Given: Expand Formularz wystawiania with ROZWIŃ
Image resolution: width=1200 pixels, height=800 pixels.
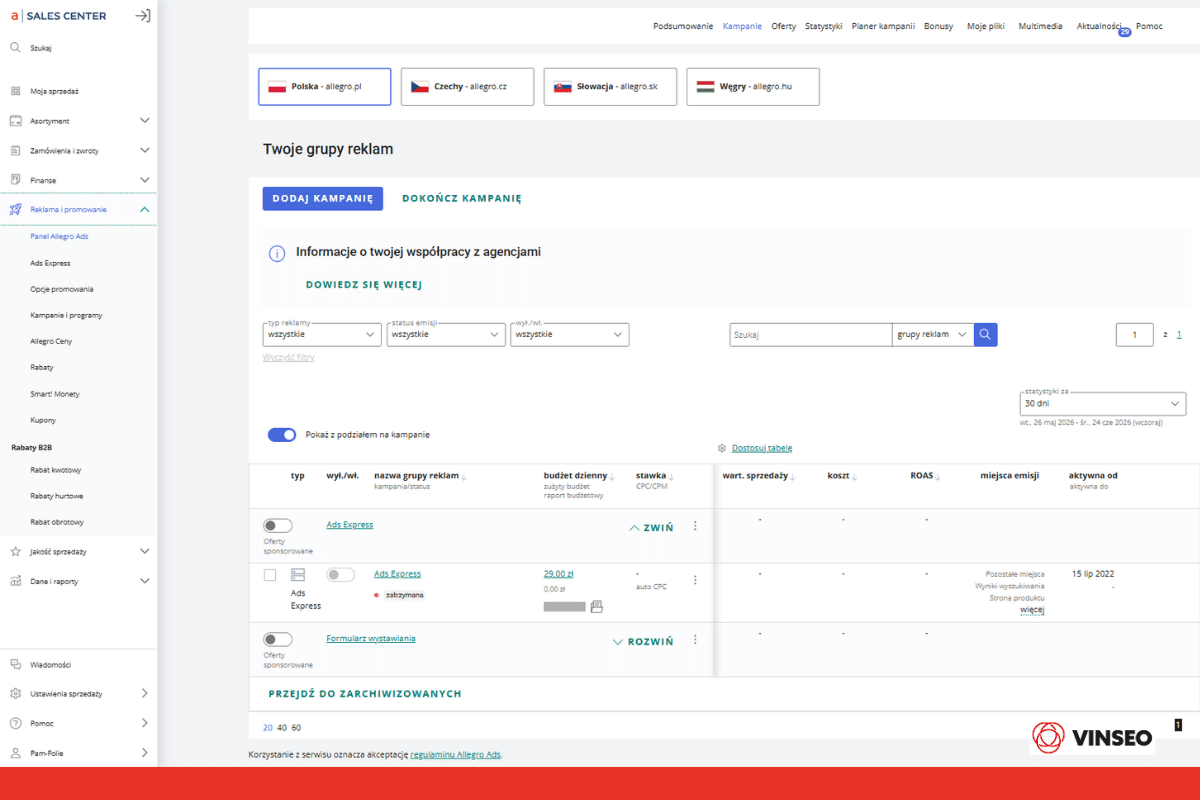Looking at the screenshot, I should pos(643,642).
